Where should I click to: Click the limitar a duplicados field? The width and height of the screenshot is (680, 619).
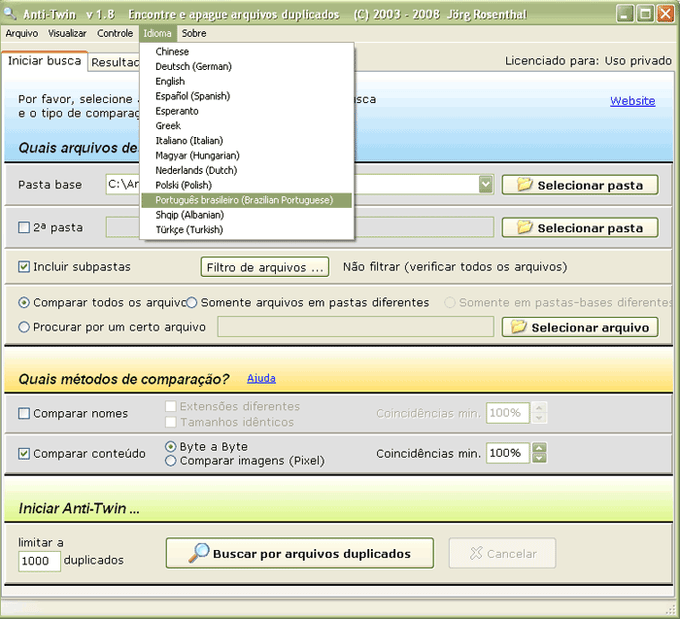coord(39,561)
